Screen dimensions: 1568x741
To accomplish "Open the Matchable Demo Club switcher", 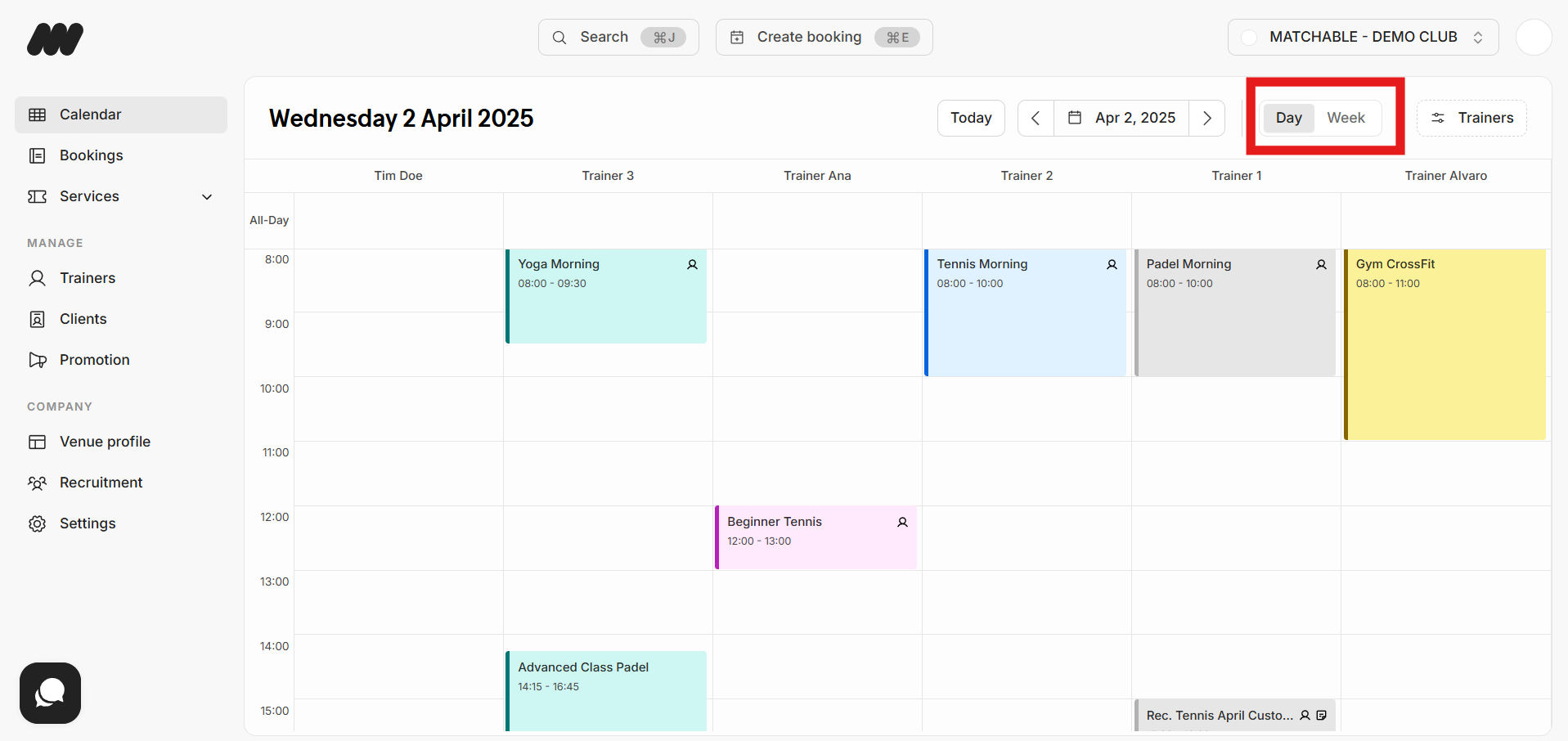I will 1363,38.
